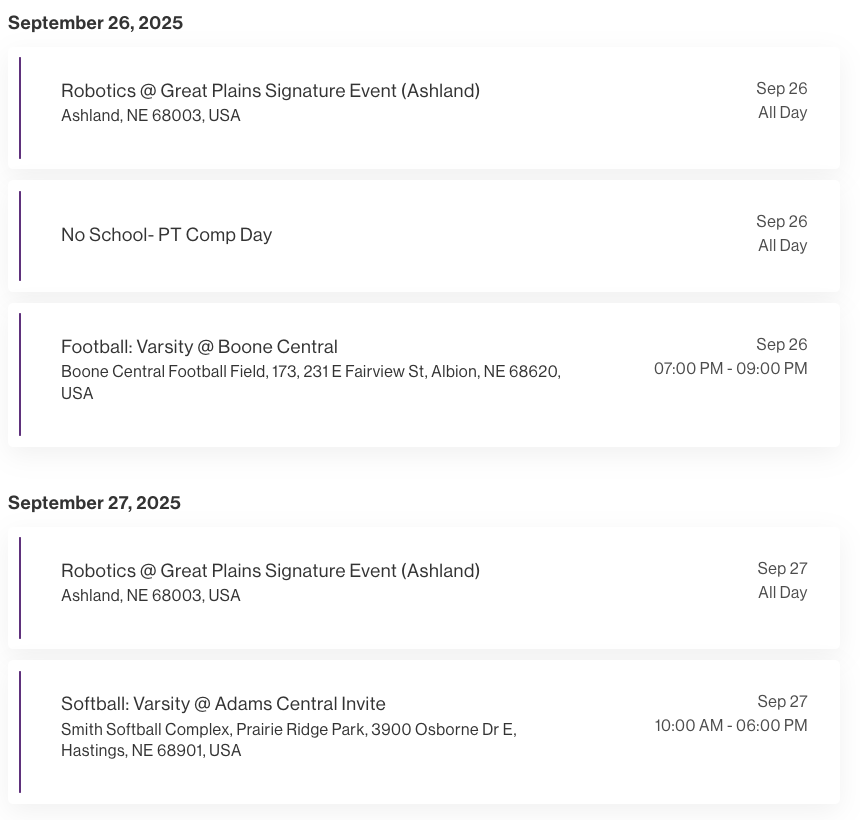The image size is (860, 820).
Task: Select the No School- PT Comp Day event
Action: [x=166, y=235]
